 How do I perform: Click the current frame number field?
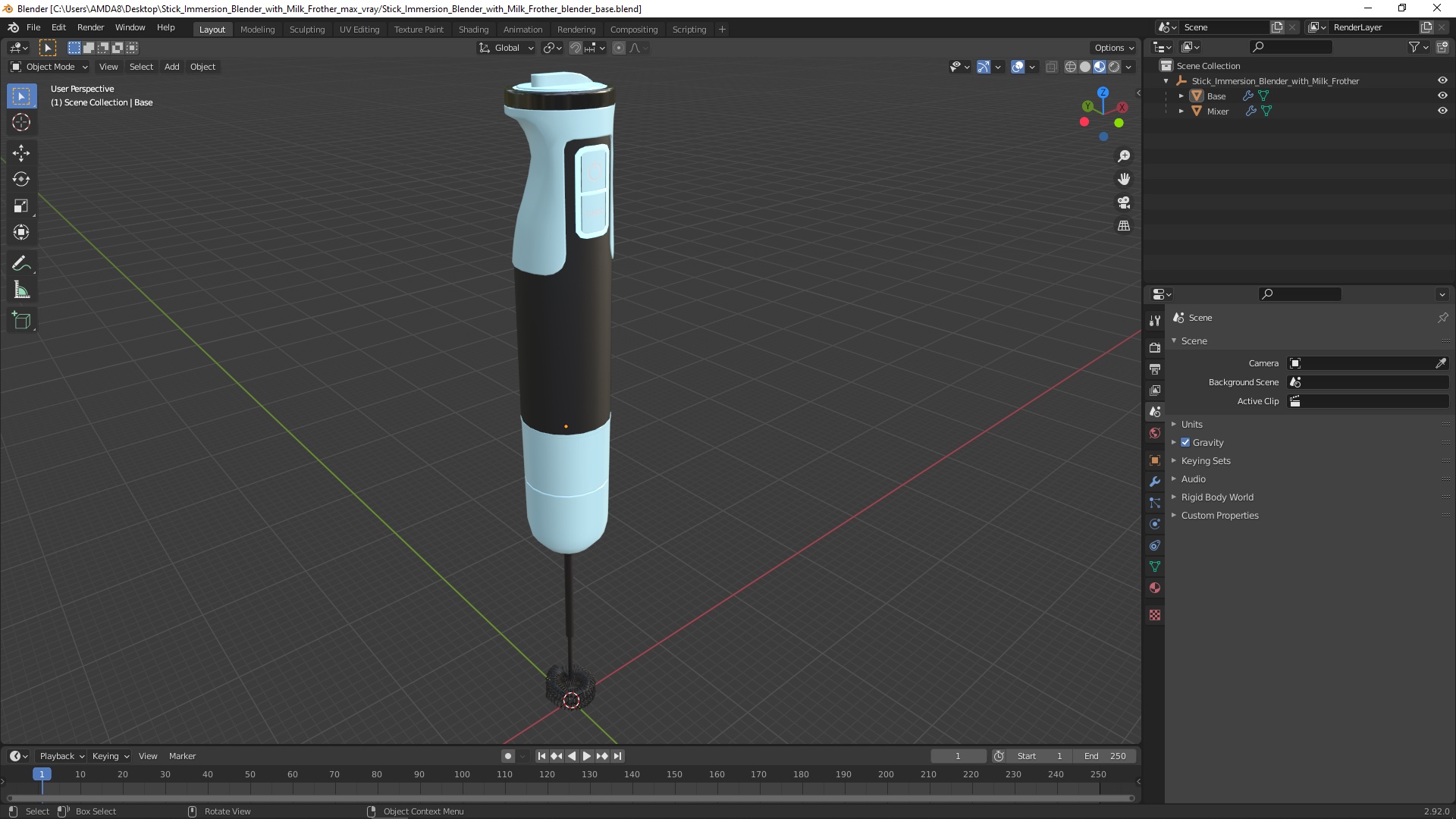(959, 756)
